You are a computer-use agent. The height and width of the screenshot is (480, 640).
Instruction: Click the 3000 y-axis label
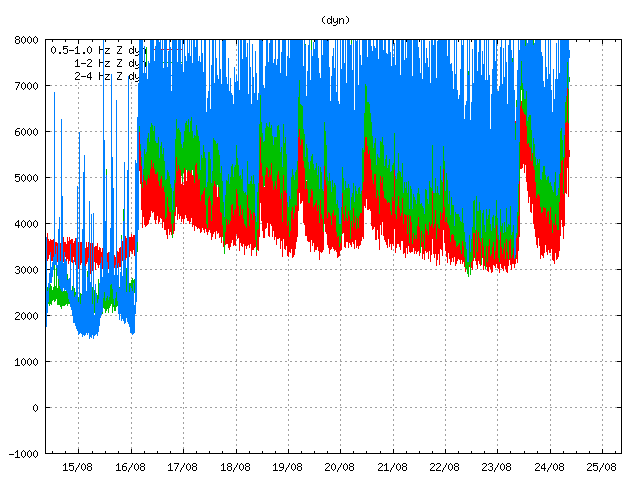pos(26,270)
